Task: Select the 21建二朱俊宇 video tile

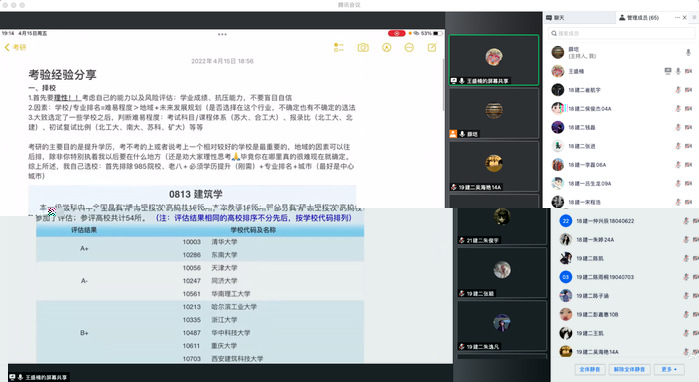Action: pyautogui.click(x=502, y=226)
